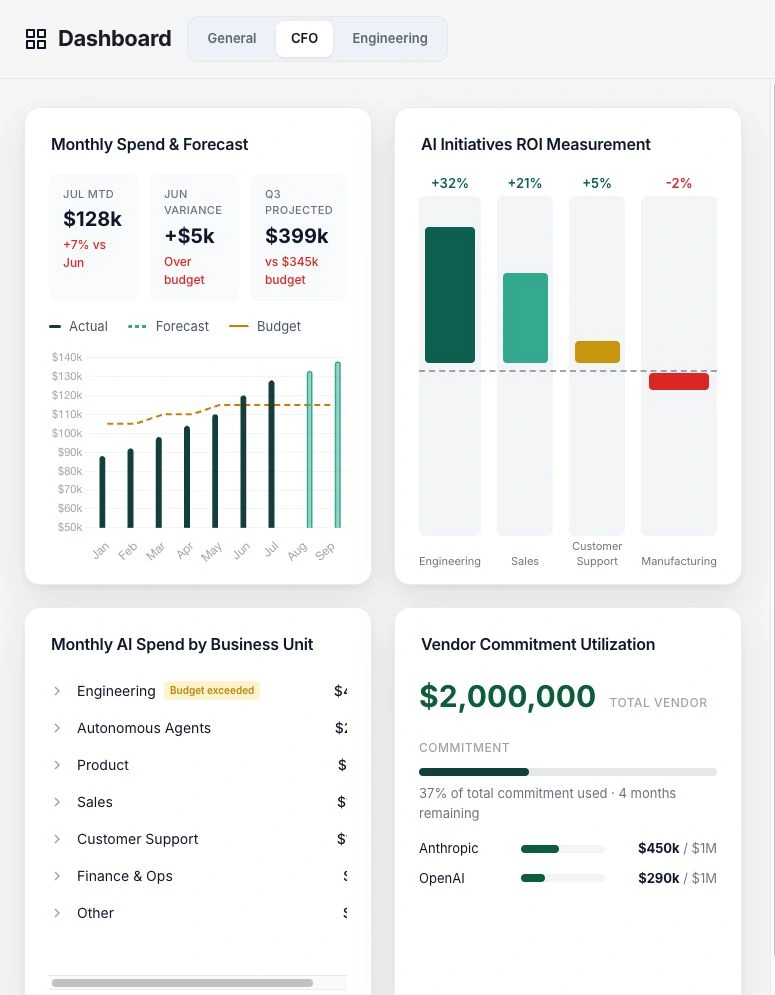Select the CFO tab

click(304, 39)
